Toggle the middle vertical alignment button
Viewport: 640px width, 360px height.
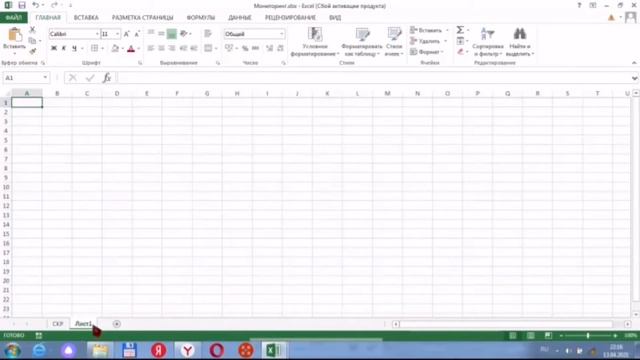[x=161, y=33]
